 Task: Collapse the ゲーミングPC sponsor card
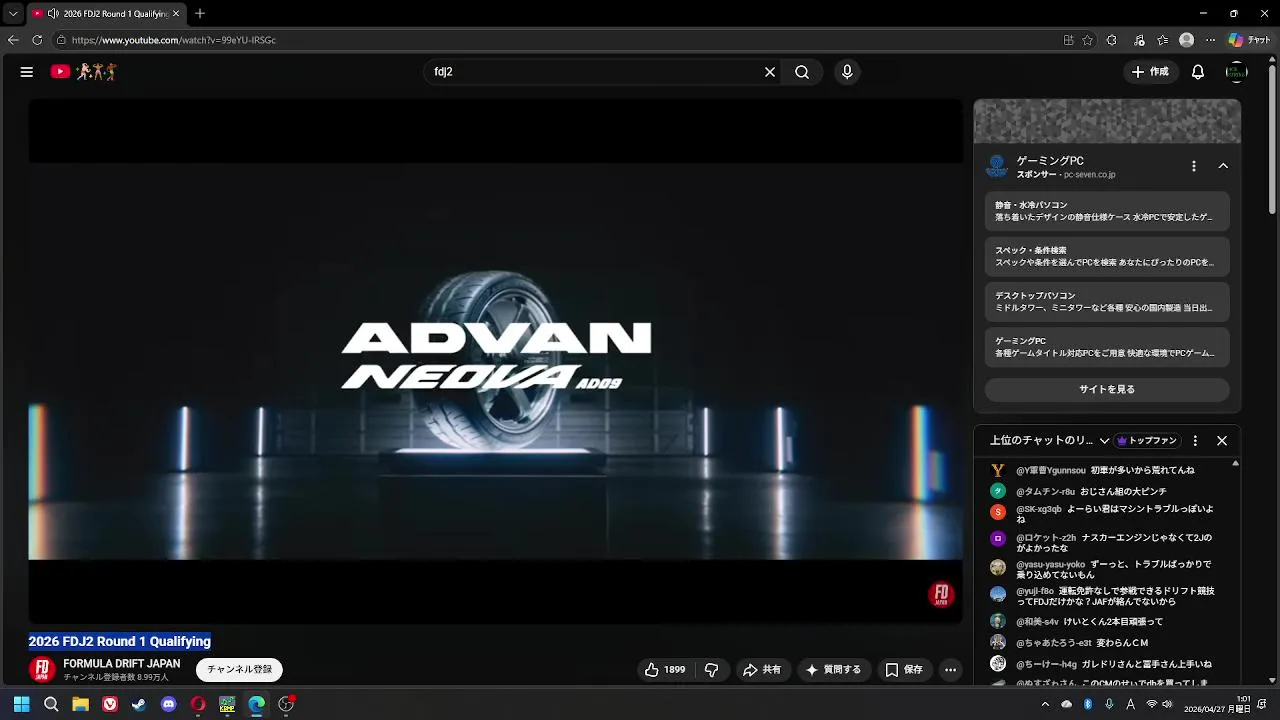pos(1223,166)
